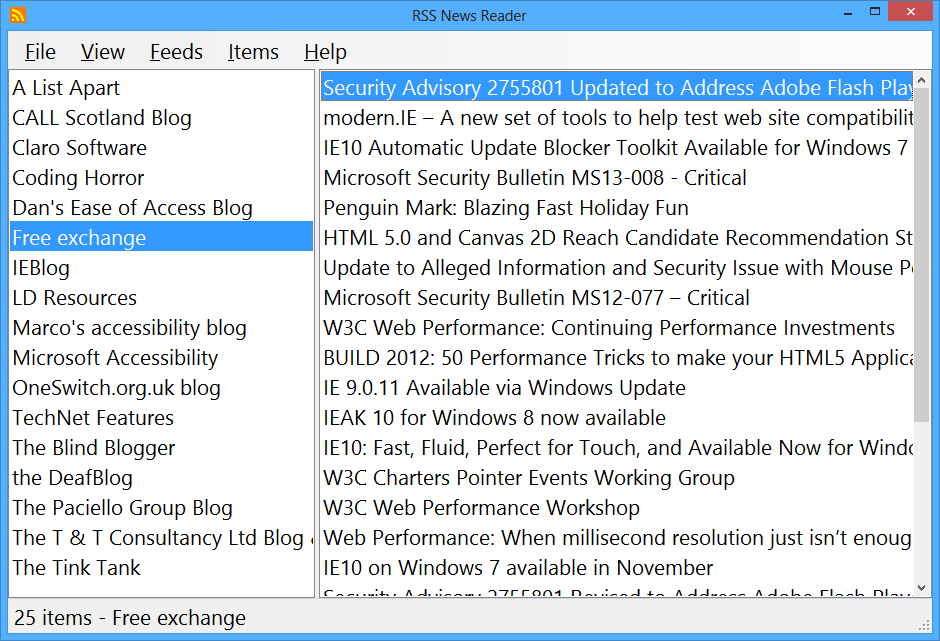Image resolution: width=940 pixels, height=641 pixels.
Task: Select the OneSwitch.org.uk blog feed
Action: click(161, 387)
